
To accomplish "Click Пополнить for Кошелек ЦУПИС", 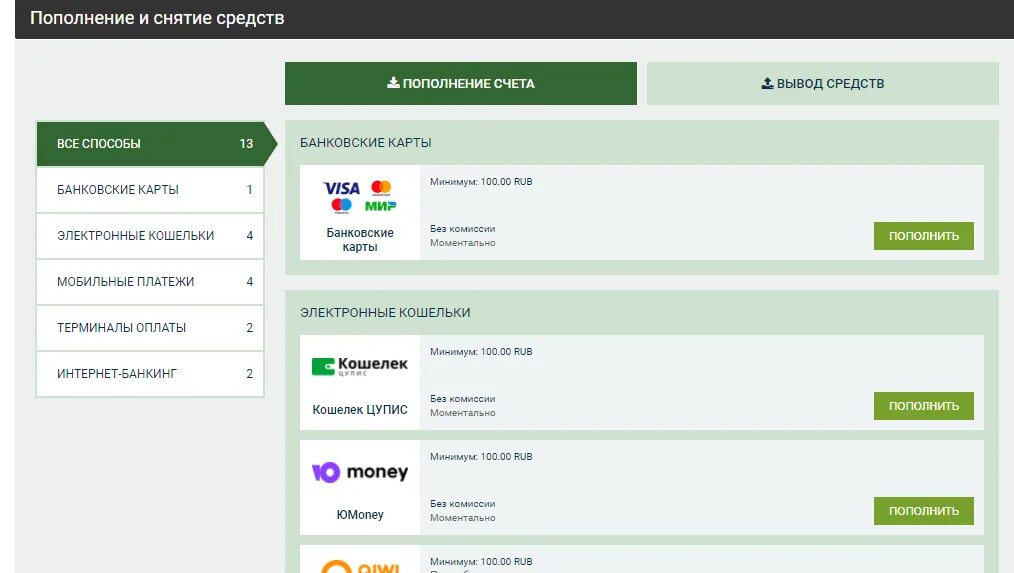I will 923,406.
